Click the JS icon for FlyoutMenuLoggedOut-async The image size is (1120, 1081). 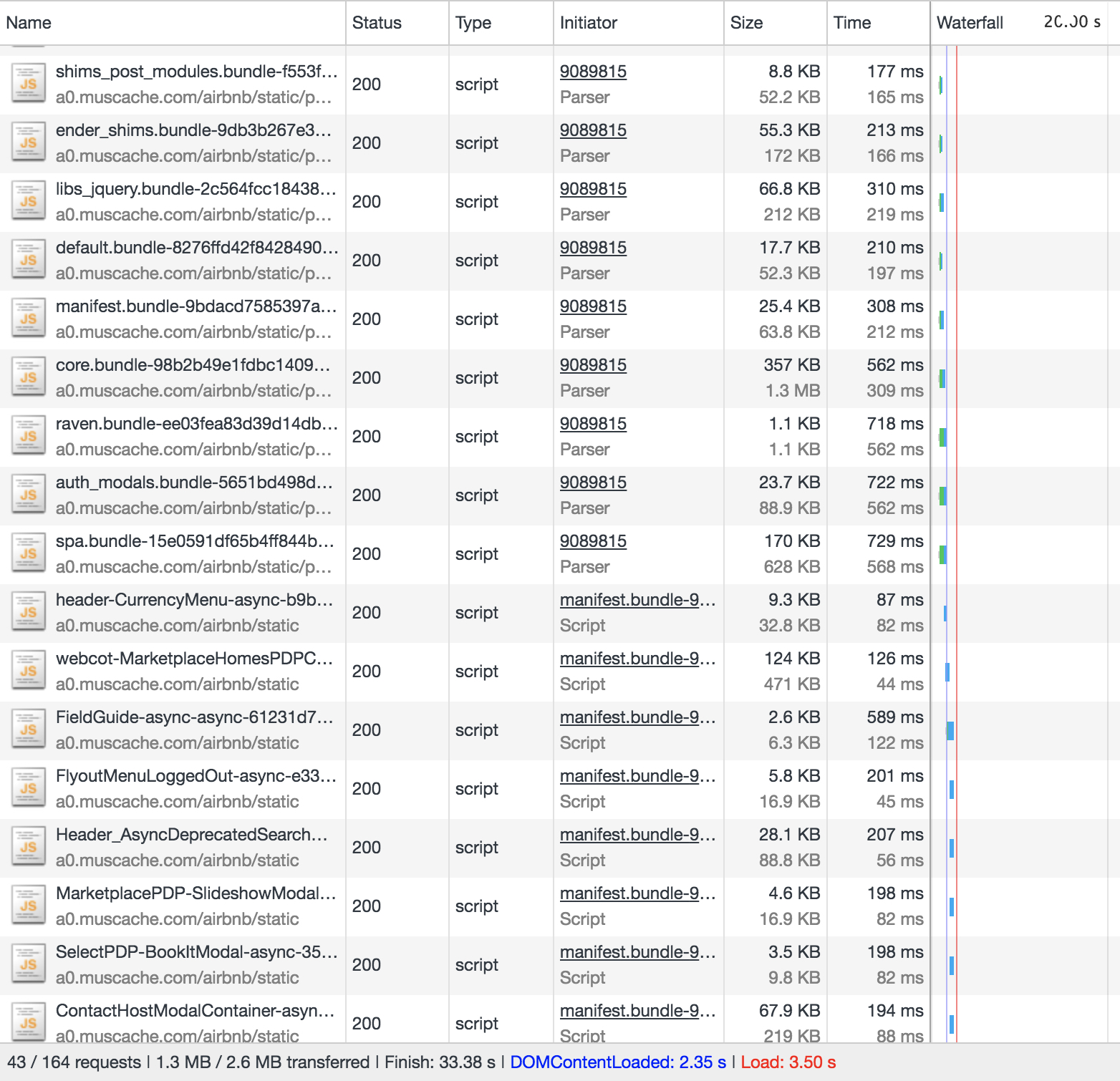[x=29, y=788]
